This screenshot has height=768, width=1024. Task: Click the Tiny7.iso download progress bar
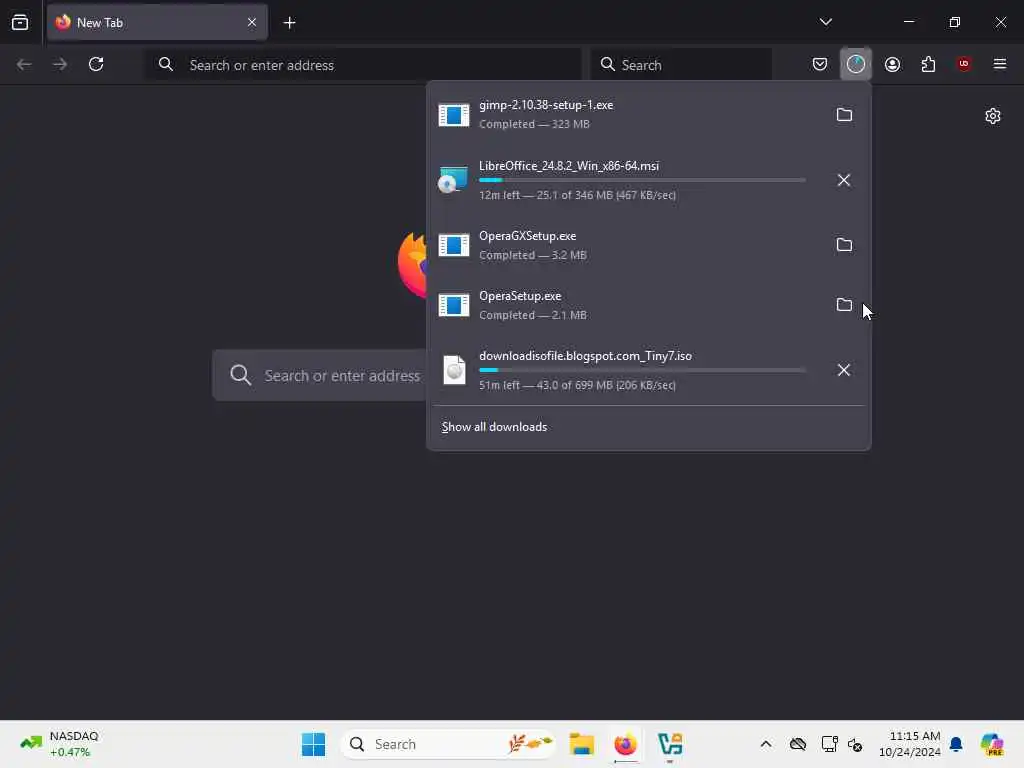642,370
